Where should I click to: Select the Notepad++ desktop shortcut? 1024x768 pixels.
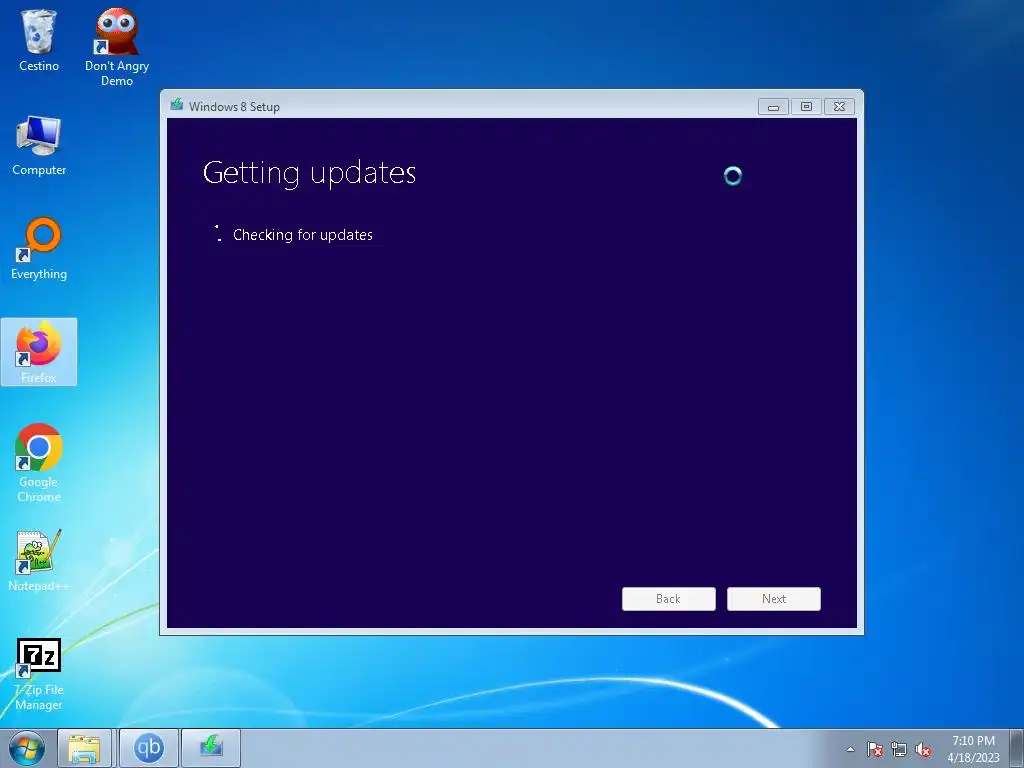39,560
